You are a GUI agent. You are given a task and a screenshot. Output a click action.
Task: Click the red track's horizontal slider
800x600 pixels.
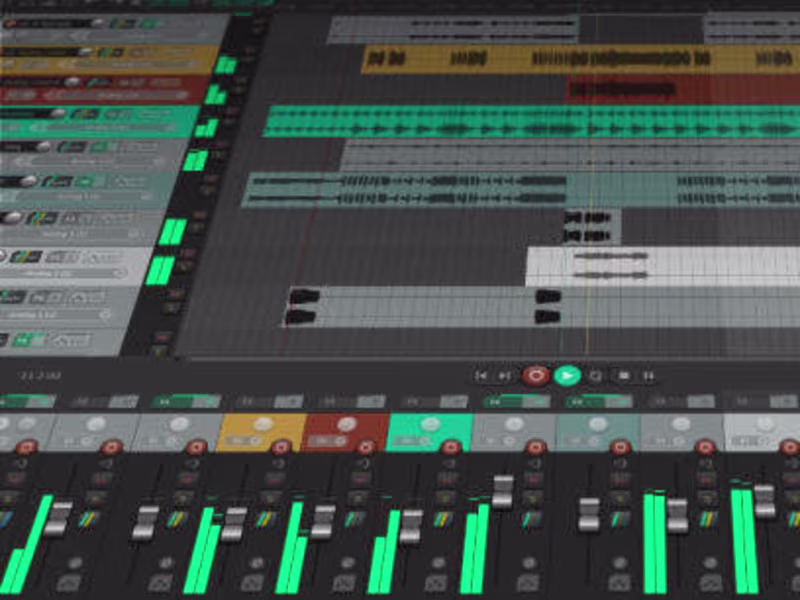coord(117,95)
